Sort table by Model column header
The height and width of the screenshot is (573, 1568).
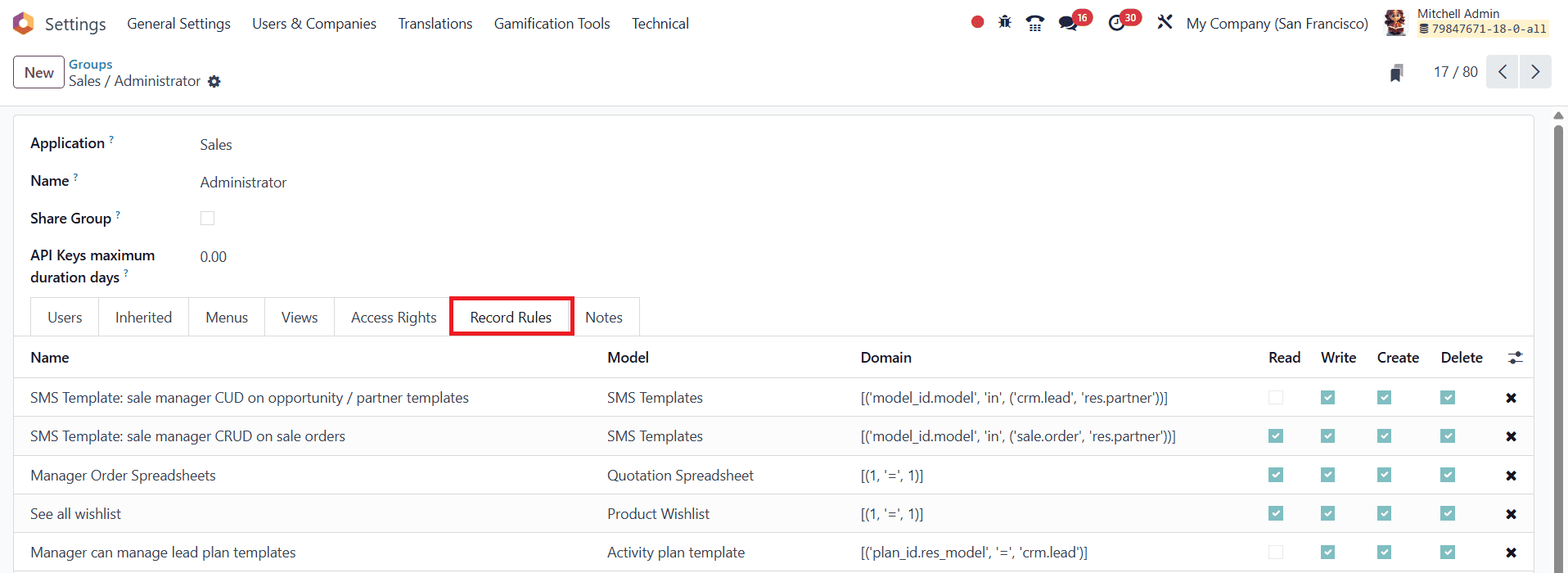[x=628, y=358]
